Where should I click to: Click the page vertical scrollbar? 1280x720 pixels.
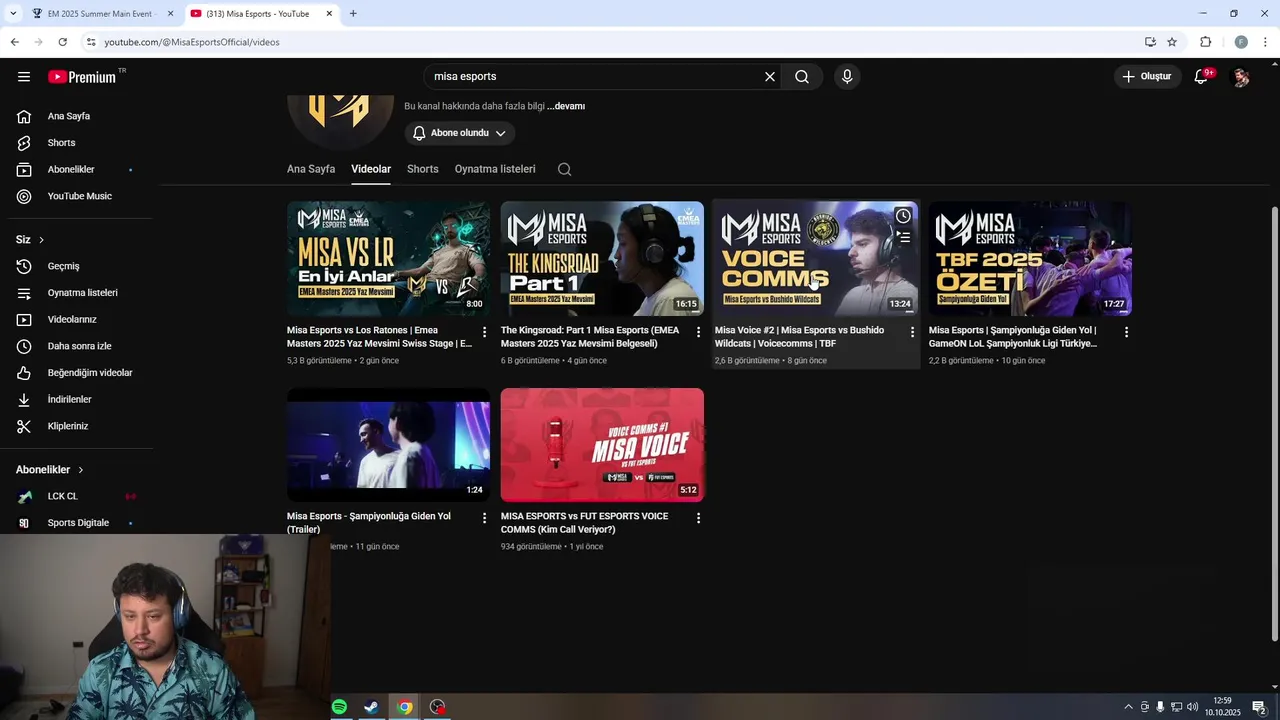point(1274,424)
